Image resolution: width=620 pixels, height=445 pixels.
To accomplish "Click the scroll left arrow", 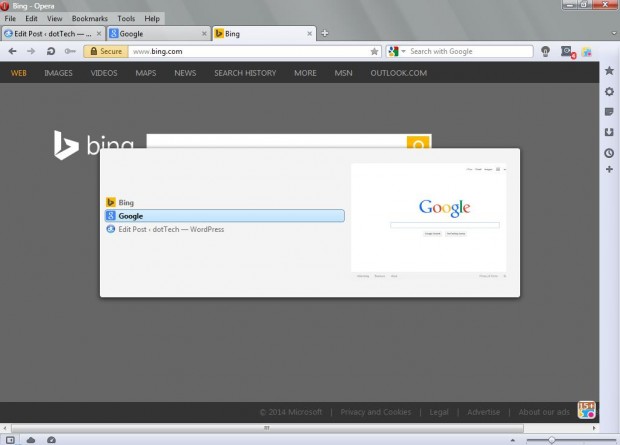I will tap(5, 428).
